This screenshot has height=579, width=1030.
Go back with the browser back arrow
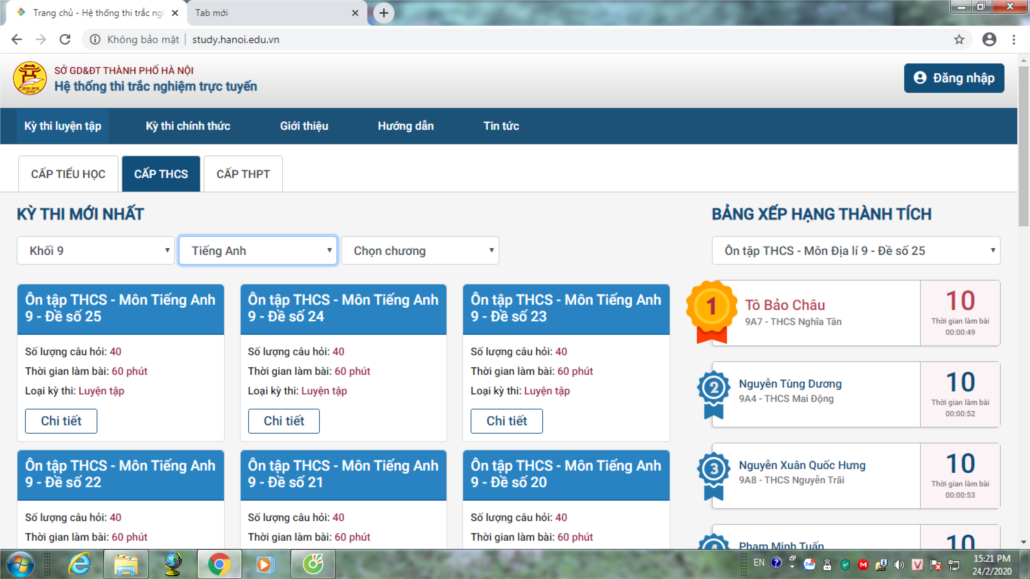point(17,39)
